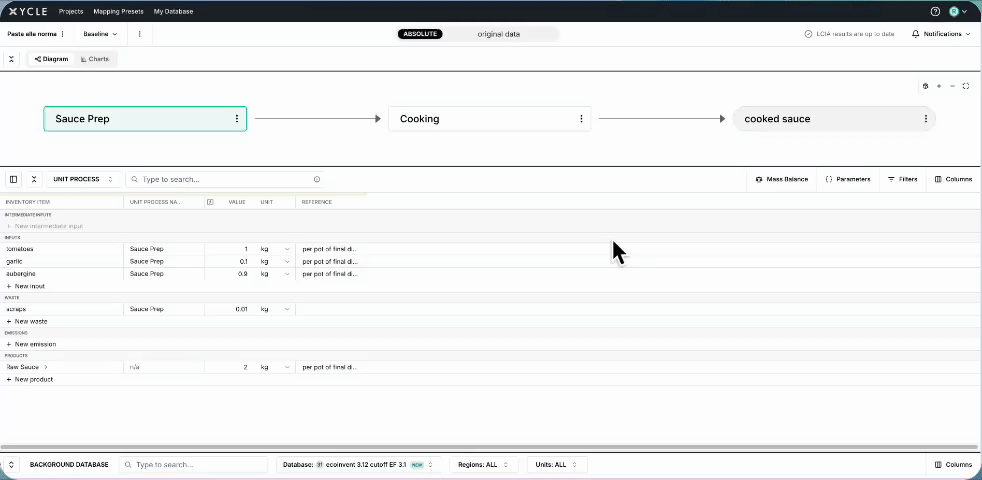
Task: Open the UNIT PROCESS selector
Action: (83, 179)
